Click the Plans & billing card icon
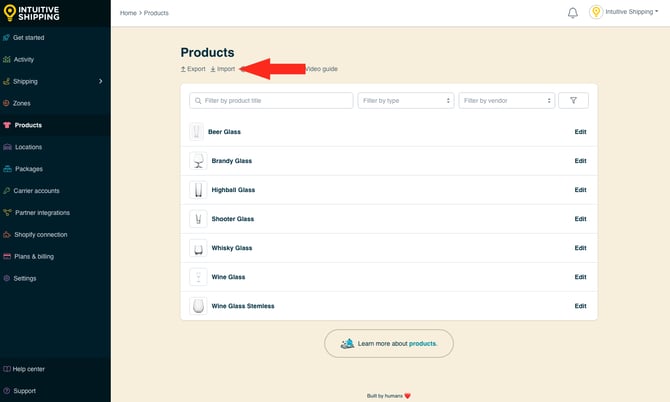The height and width of the screenshot is (402, 670). [x=7, y=256]
